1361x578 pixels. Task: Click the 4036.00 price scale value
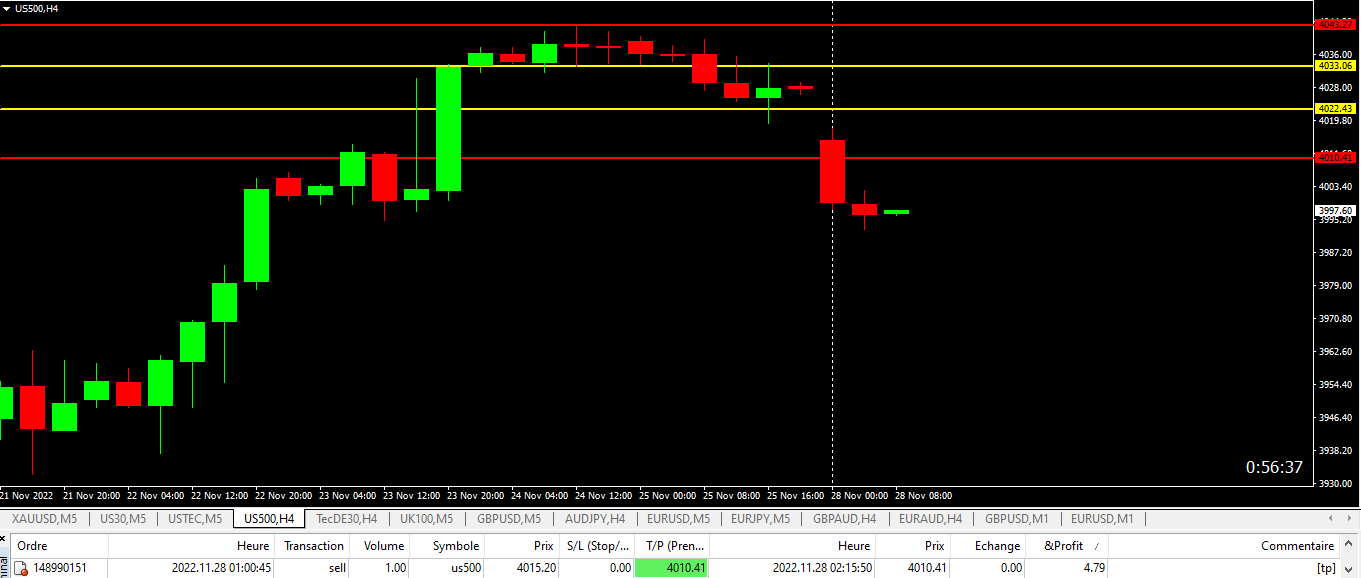pyautogui.click(x=1336, y=55)
